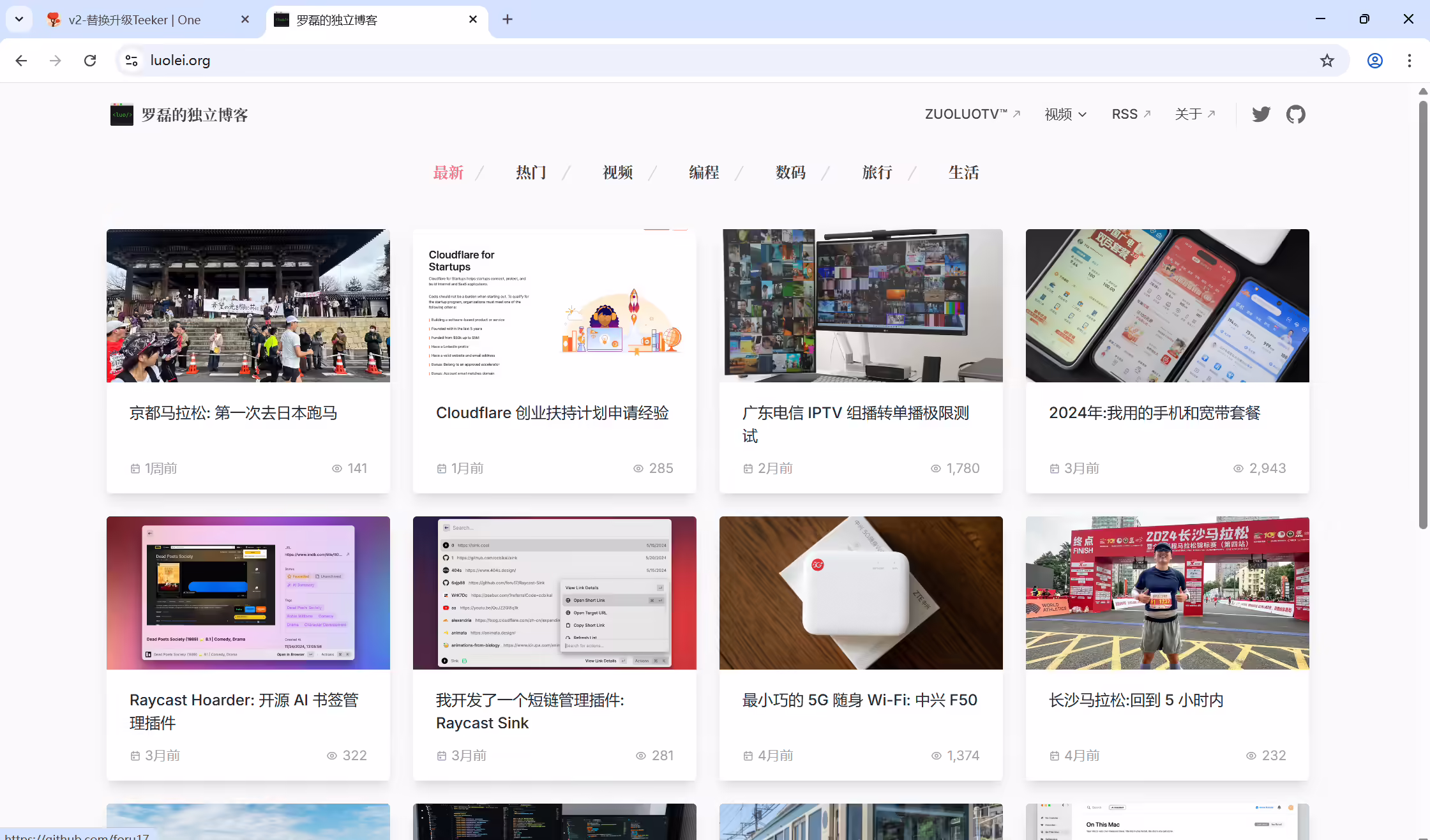This screenshot has height=840, width=1430.
Task: Open the Twitter icon link
Action: tap(1261, 114)
